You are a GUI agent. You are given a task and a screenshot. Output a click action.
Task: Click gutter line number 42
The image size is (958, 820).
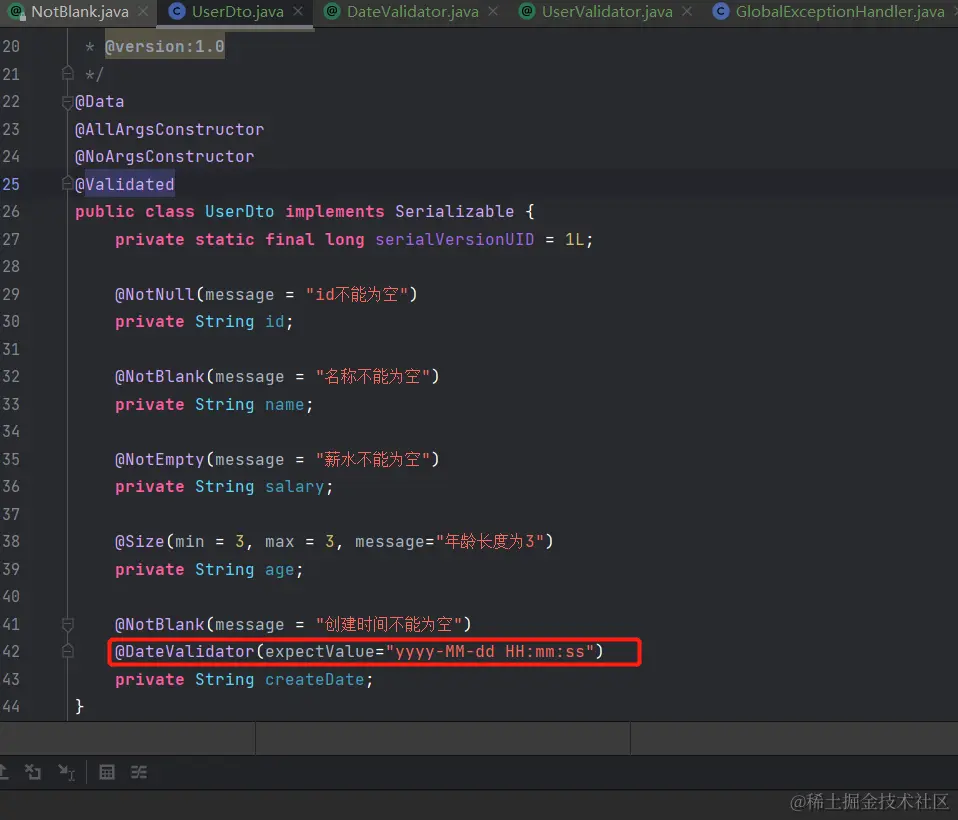click(11, 651)
